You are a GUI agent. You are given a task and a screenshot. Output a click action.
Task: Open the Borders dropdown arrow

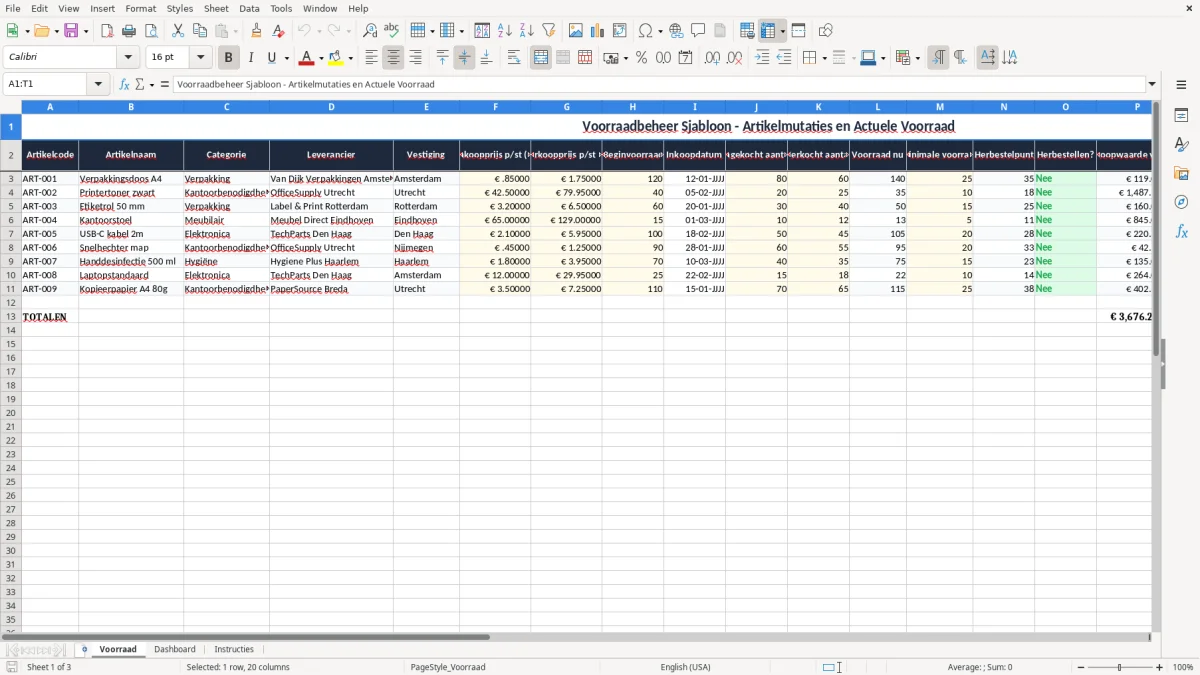pos(824,58)
